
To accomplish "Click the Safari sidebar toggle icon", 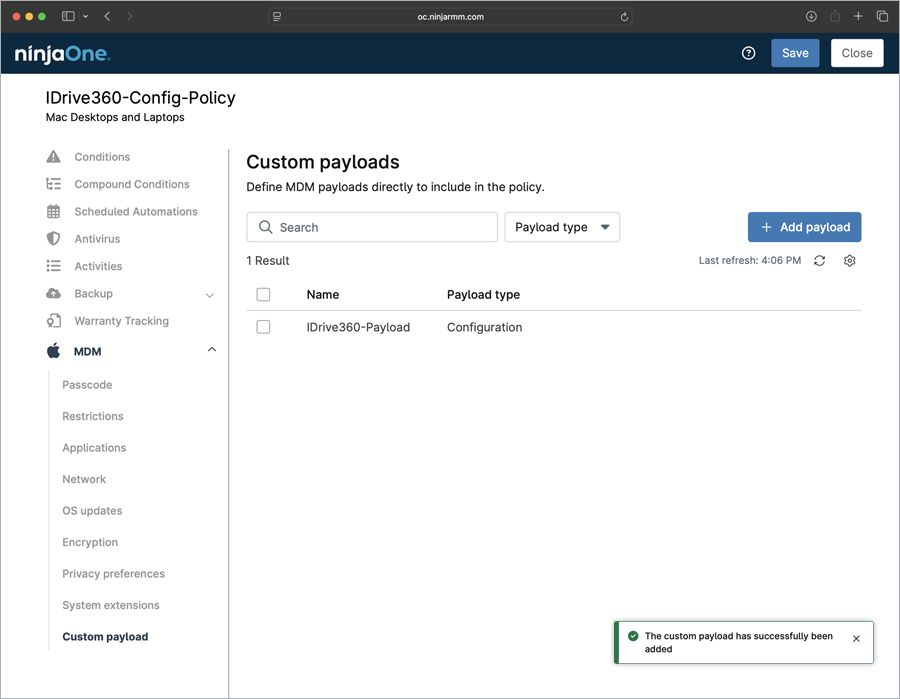I will click(68, 17).
